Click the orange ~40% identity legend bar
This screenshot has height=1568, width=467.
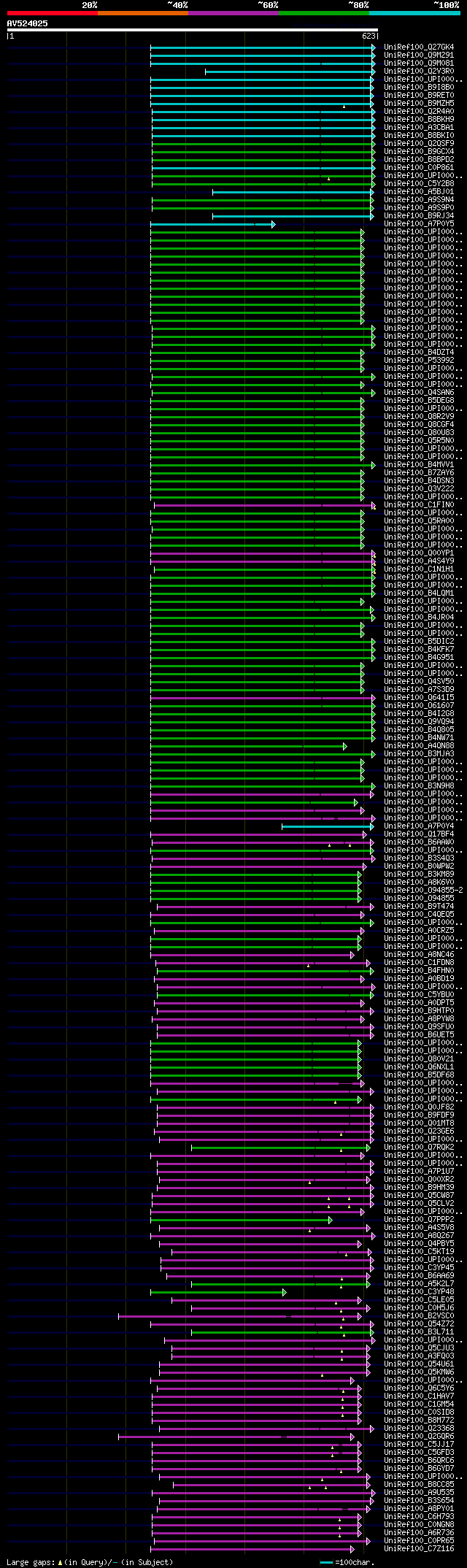pos(143,13)
